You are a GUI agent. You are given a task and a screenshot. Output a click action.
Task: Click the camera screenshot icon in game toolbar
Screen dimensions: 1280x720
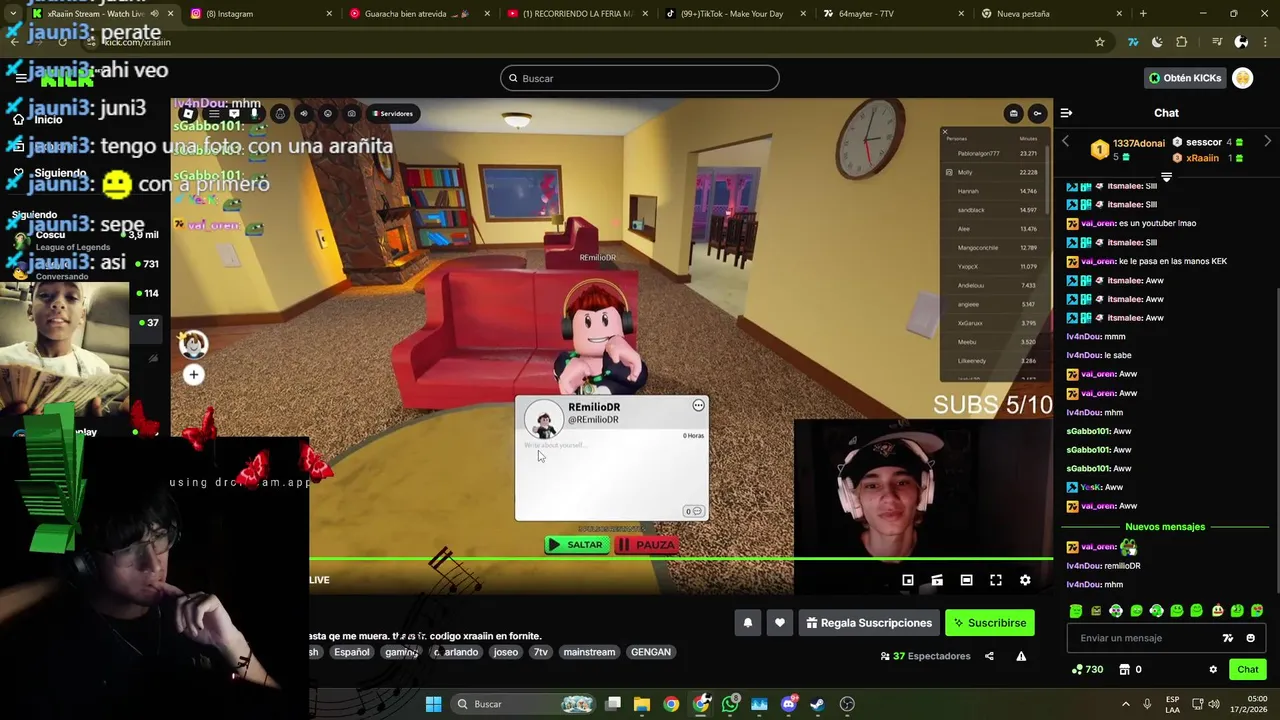(351, 114)
